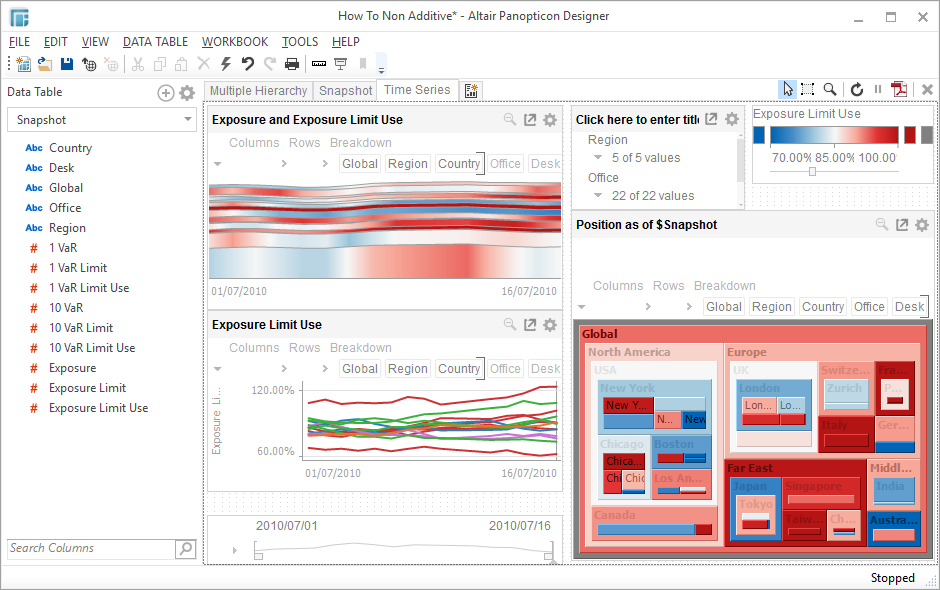
Task: Select the Zoom magnifier tool
Action: 830,90
